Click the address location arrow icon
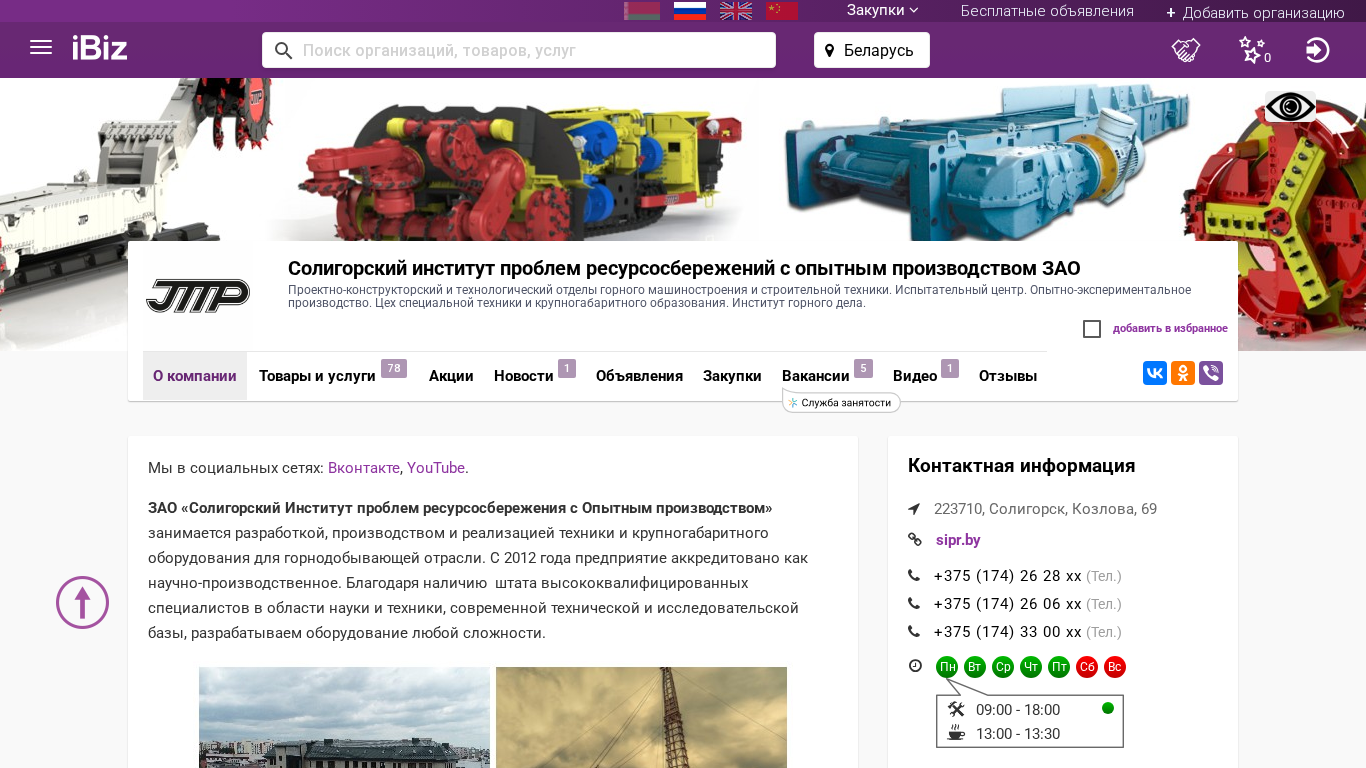 pos(914,509)
